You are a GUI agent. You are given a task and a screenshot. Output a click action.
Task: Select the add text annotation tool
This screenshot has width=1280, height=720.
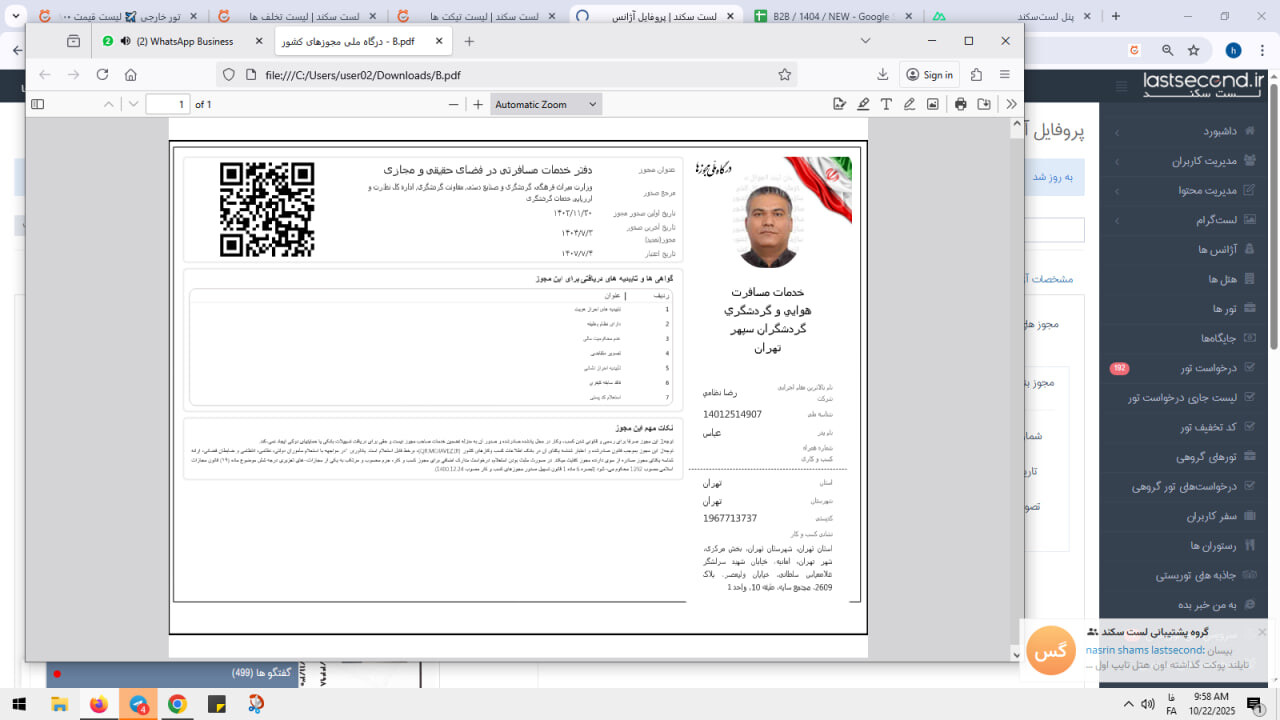(x=886, y=104)
